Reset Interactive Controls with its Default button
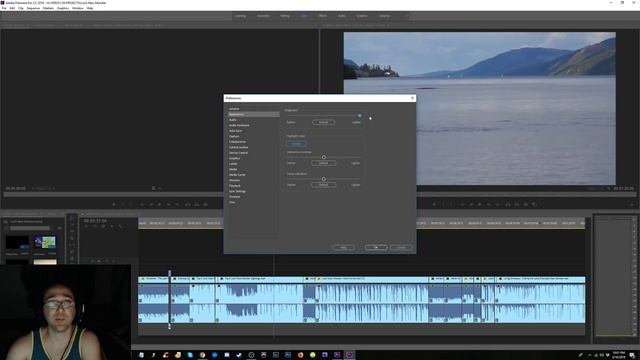This screenshot has width=640, height=360. click(324, 163)
